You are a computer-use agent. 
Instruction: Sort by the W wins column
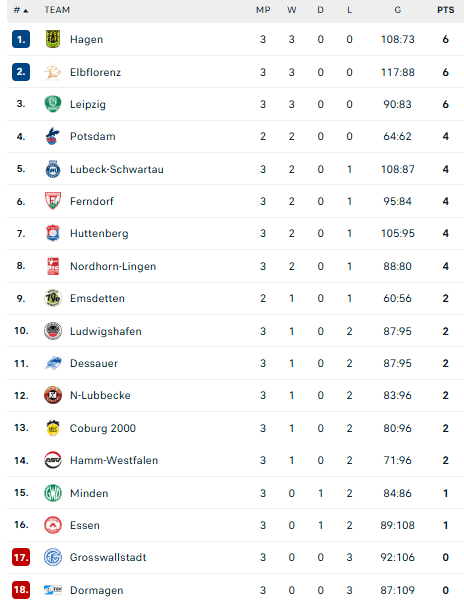pyautogui.click(x=291, y=10)
